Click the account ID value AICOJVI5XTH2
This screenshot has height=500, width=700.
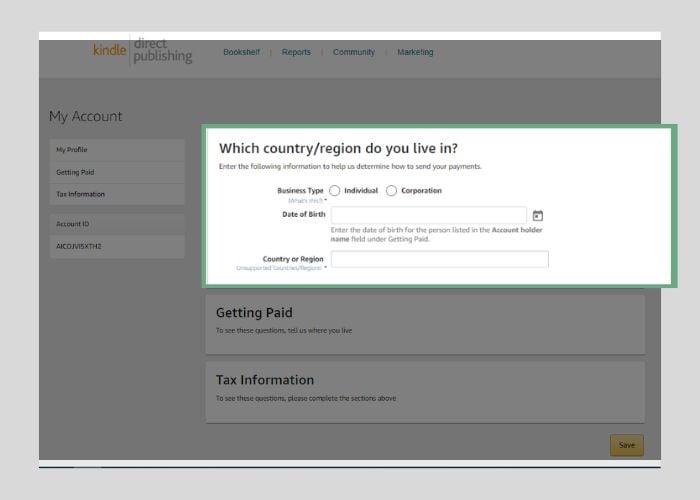tap(79, 246)
